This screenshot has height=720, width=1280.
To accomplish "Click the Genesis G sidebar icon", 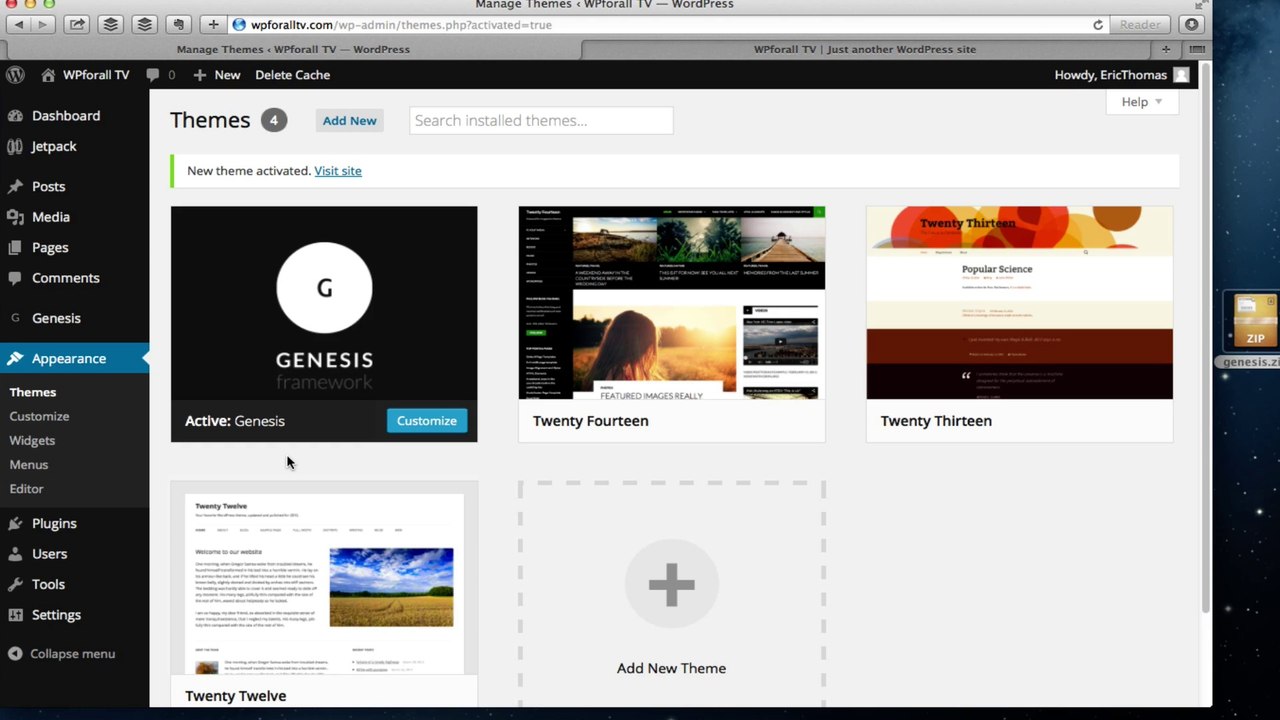I will point(15,318).
